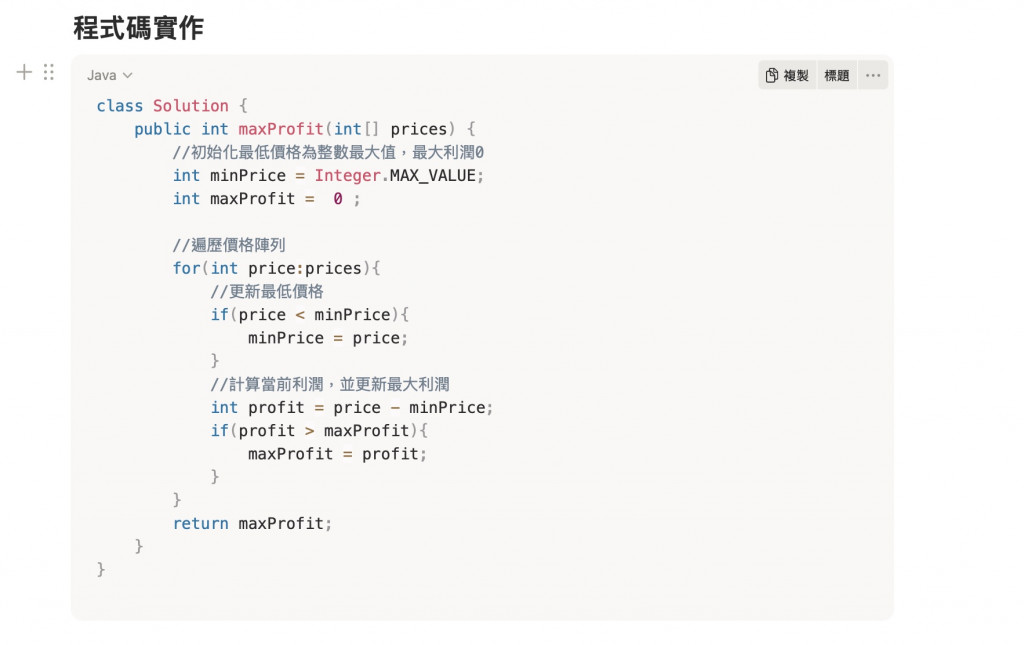The image size is (1024, 645).
Task: Click the maxProfit = profit; statement
Action: pos(337,454)
